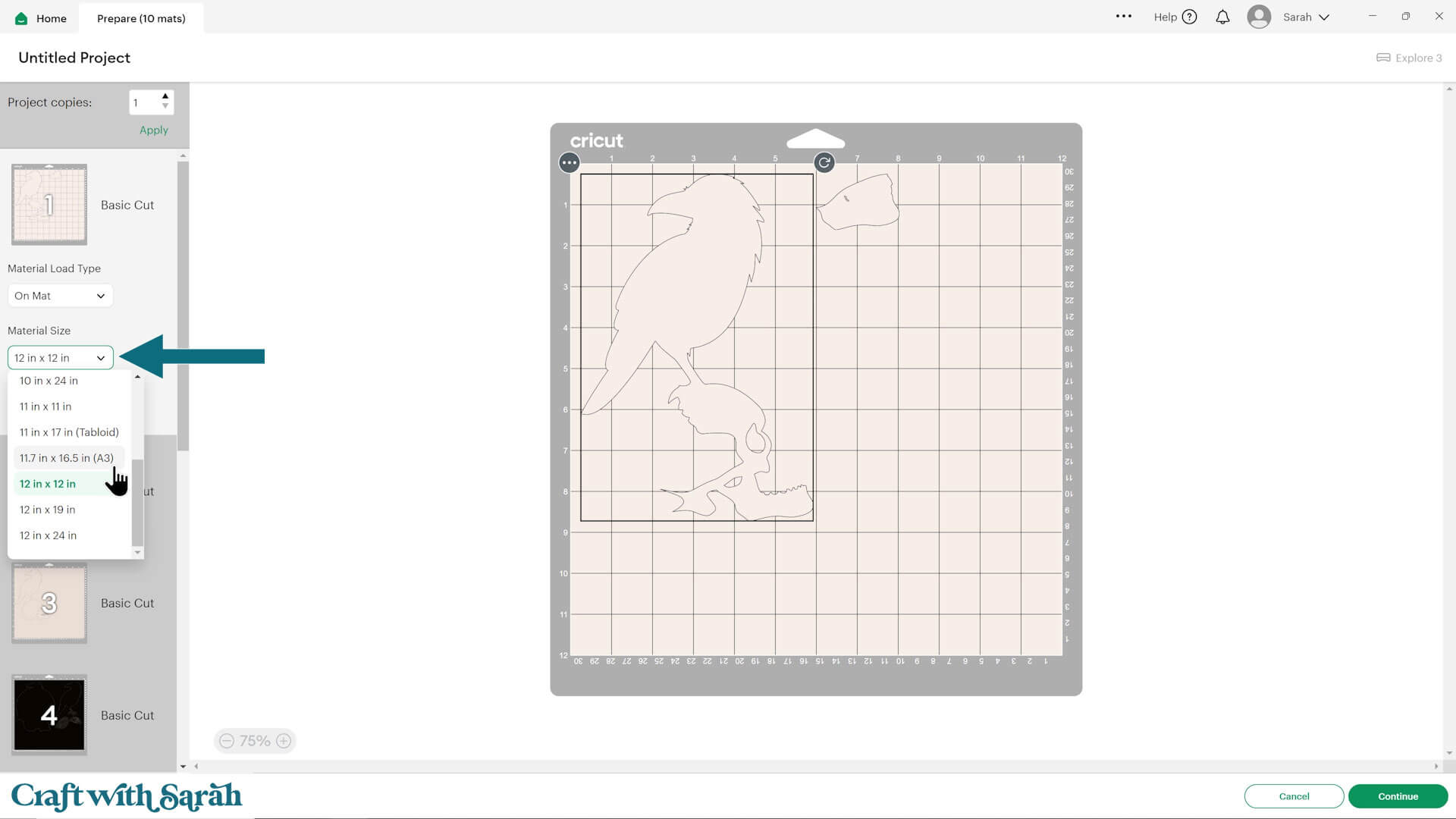The height and width of the screenshot is (819, 1456).
Task: Open the notifications bell
Action: pos(1222,17)
